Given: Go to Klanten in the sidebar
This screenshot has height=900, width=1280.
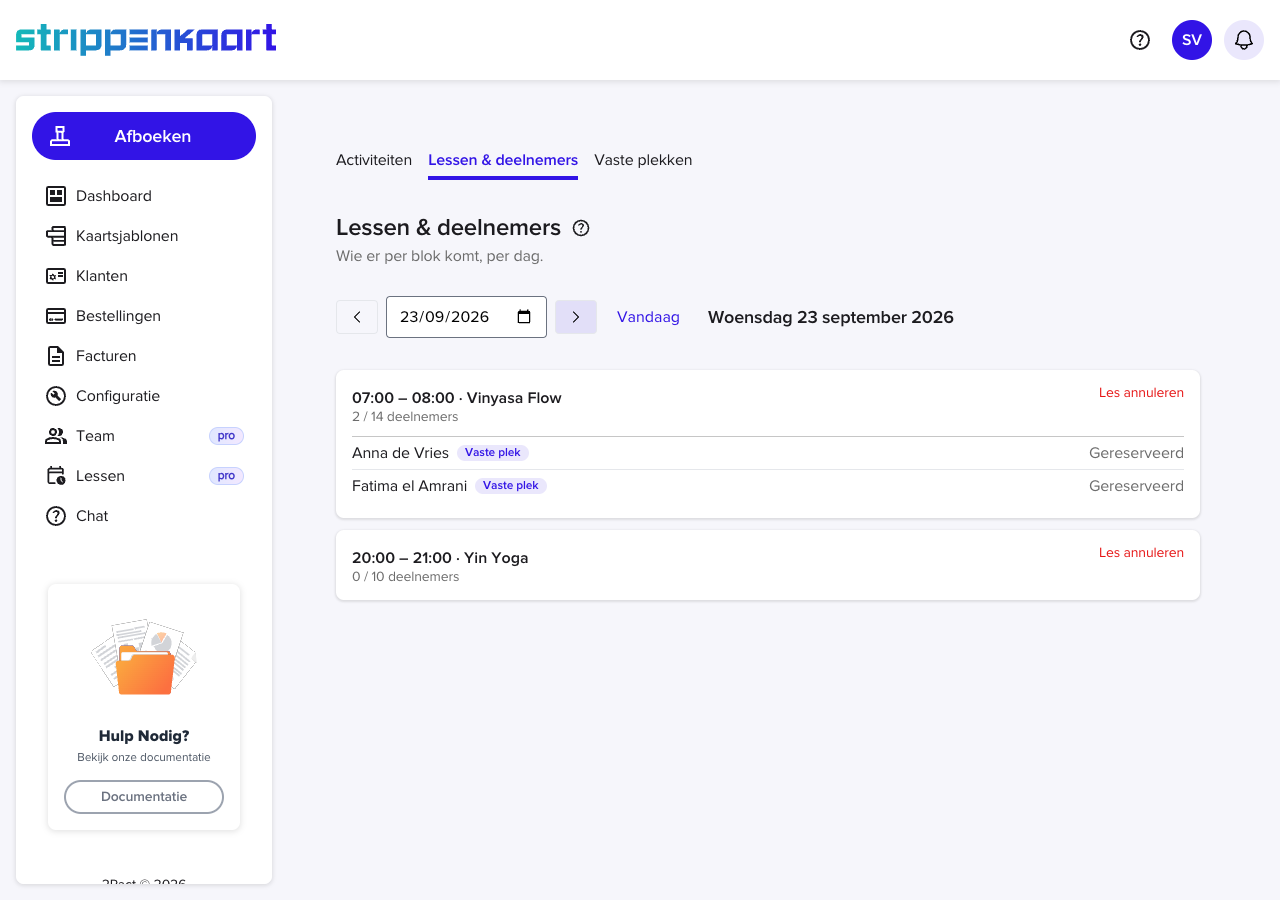Looking at the screenshot, I should pyautogui.click(x=144, y=276).
